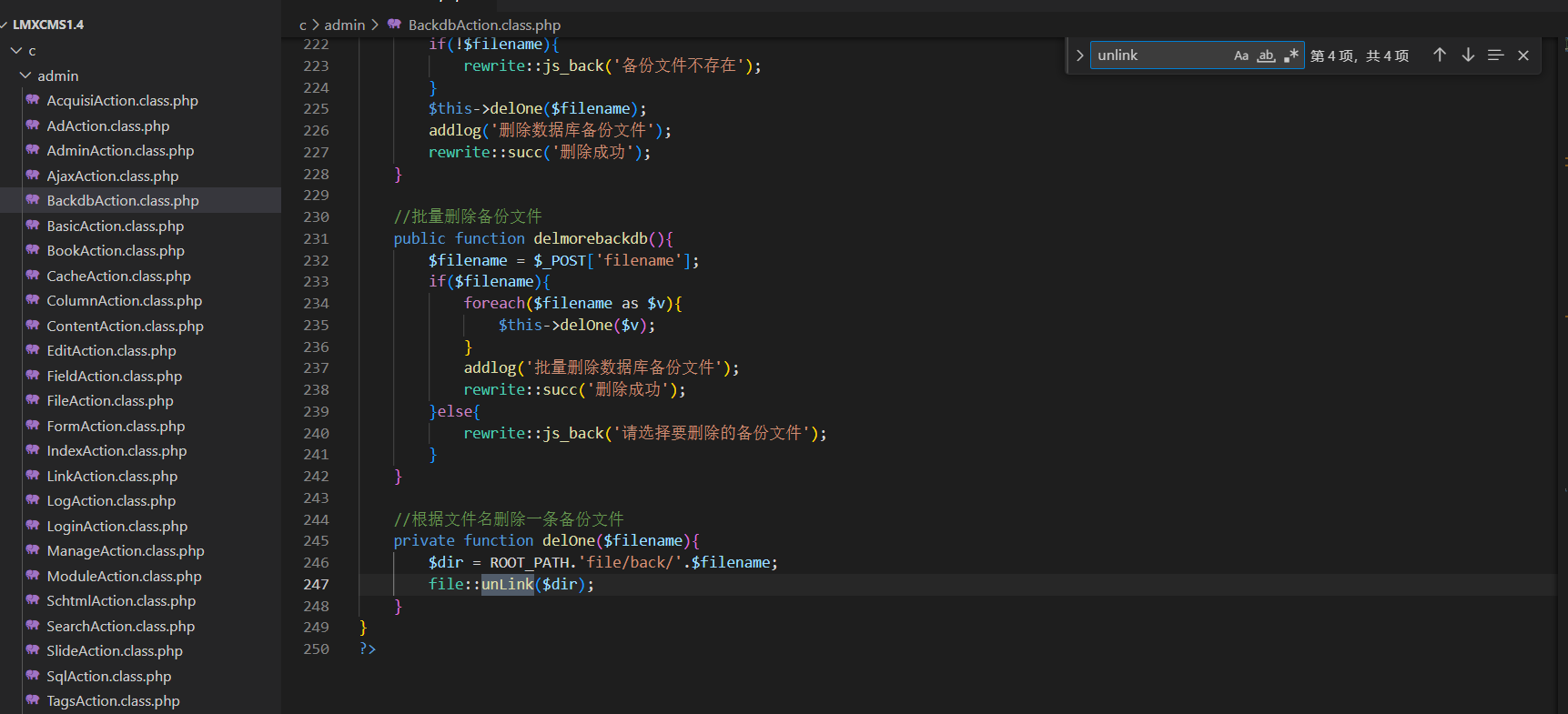Image resolution: width=1568 pixels, height=714 pixels.
Task: Click the PHP icon beside AcquisiAction.class.php
Action: point(33,100)
